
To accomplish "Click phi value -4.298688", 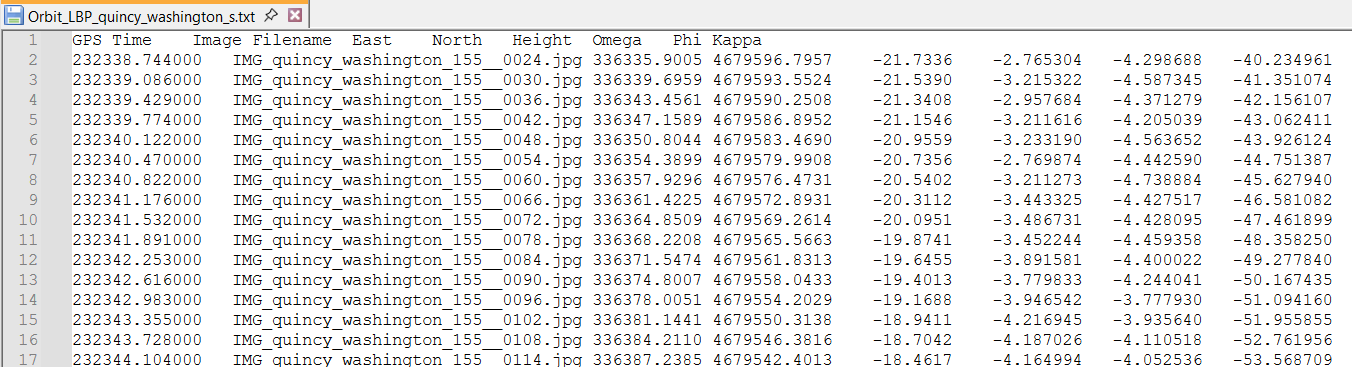I will point(1157,60).
